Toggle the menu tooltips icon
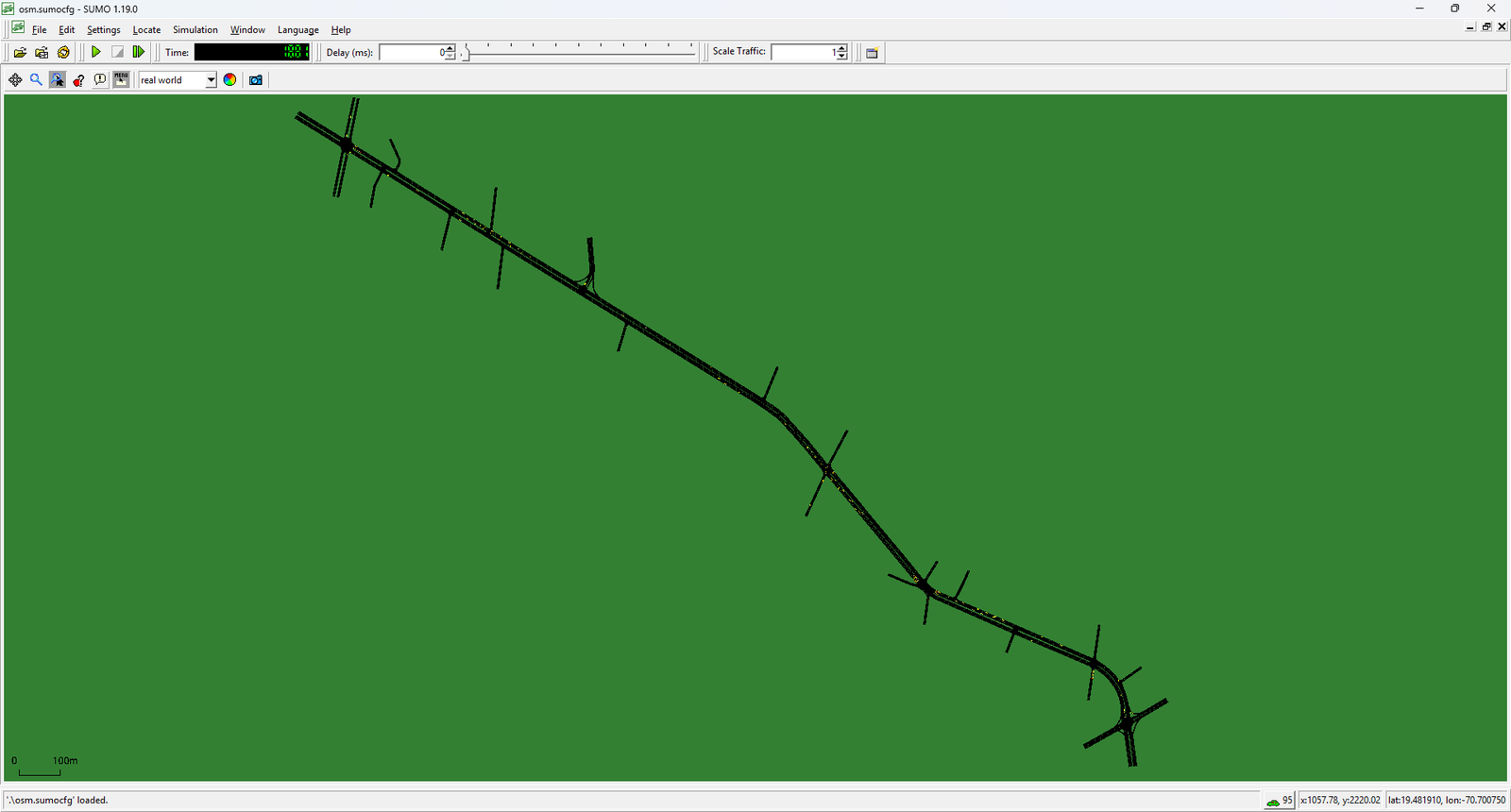This screenshot has width=1511, height=812. [x=121, y=80]
